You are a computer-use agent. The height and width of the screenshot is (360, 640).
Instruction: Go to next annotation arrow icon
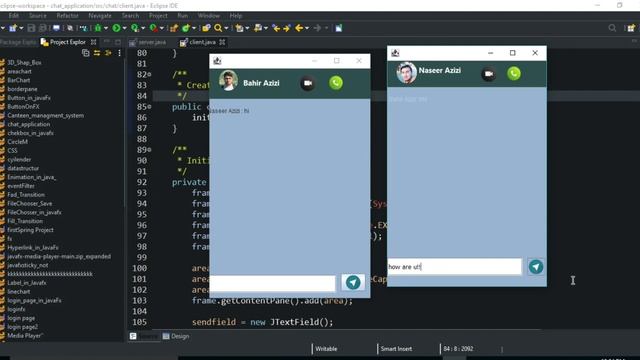click(287, 28)
